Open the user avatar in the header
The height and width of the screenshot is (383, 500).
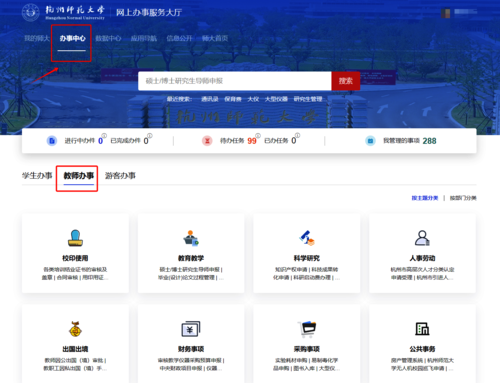446,13
